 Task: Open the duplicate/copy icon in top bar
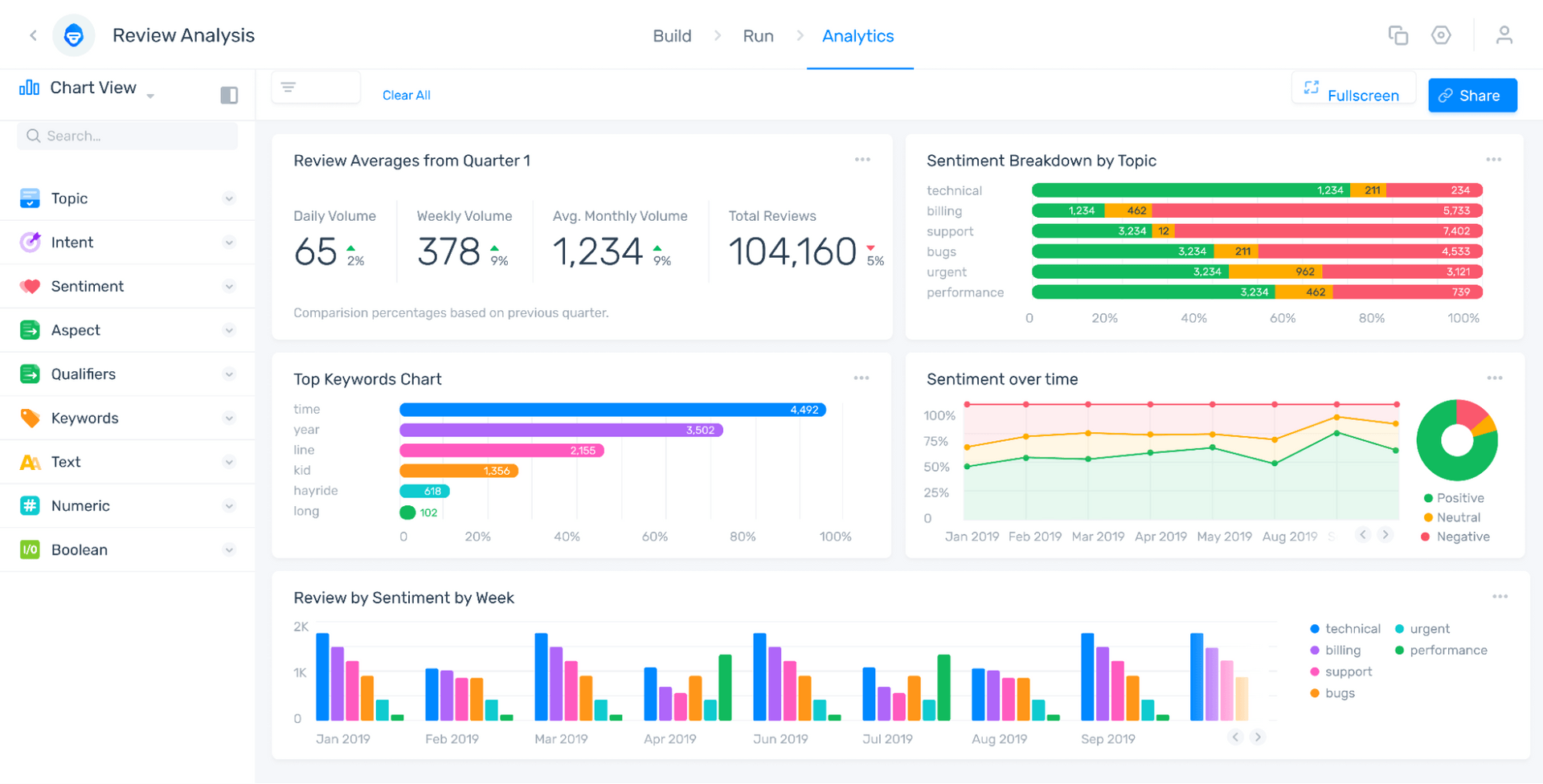tap(1398, 35)
